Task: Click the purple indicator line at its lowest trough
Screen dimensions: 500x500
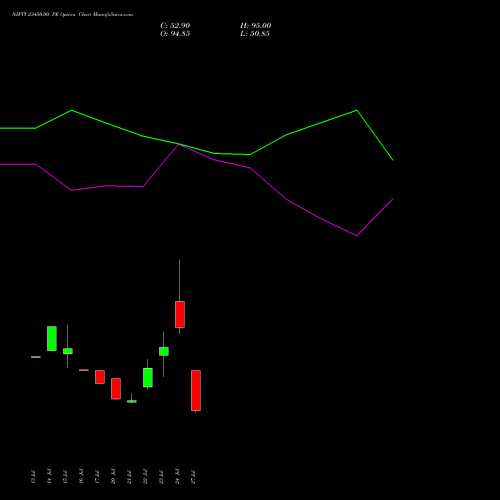Action: click(x=357, y=236)
